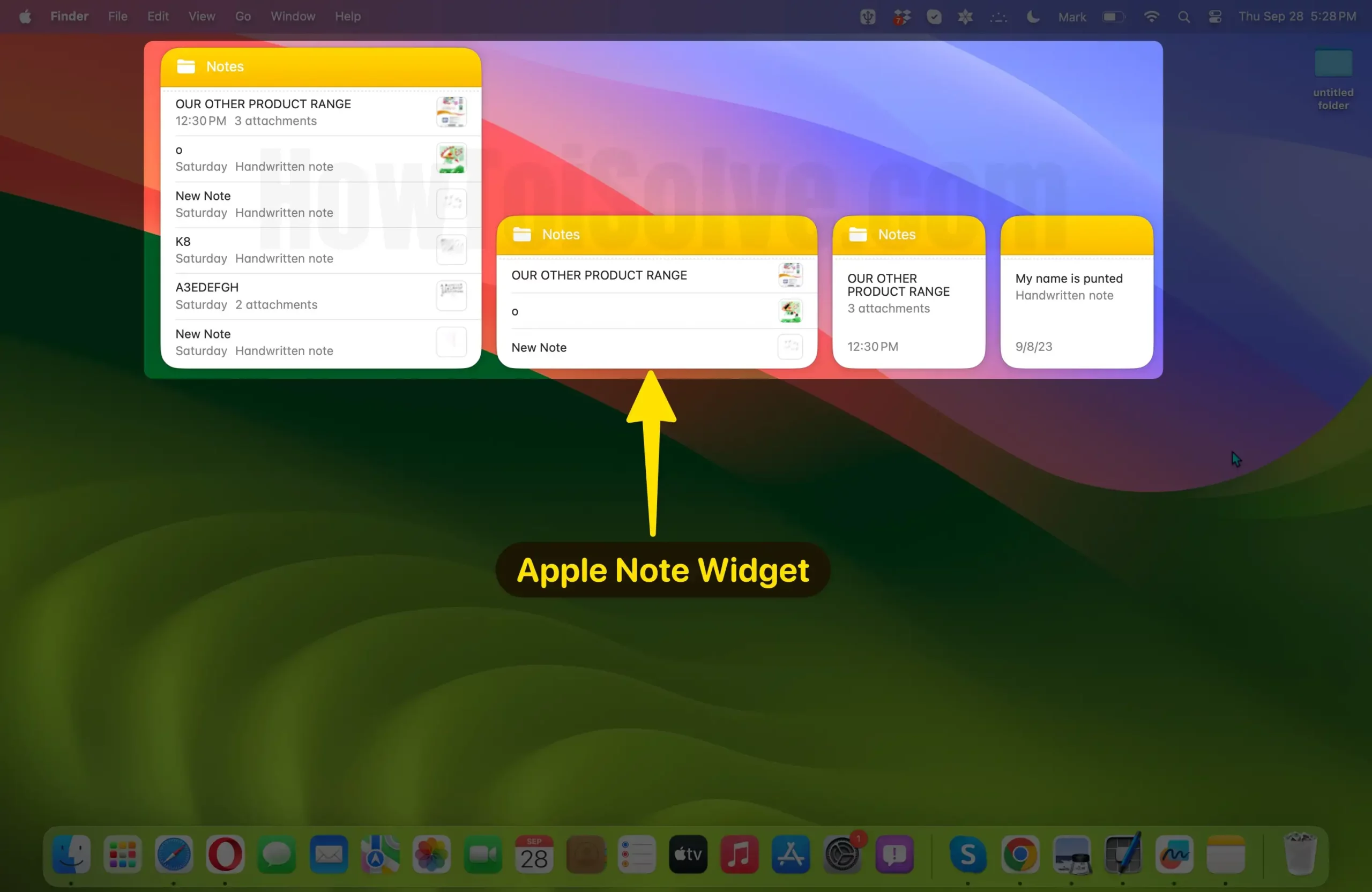Open Calendar showing 28 in Dock
The height and width of the screenshot is (892, 1372).
[534, 854]
